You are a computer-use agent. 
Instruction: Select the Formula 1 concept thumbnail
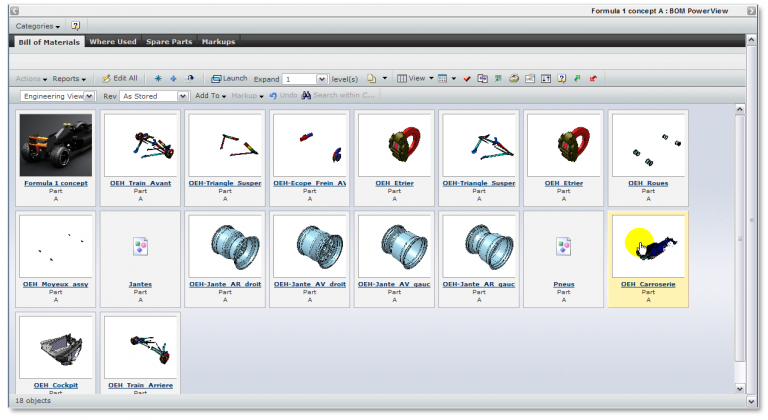(56, 146)
